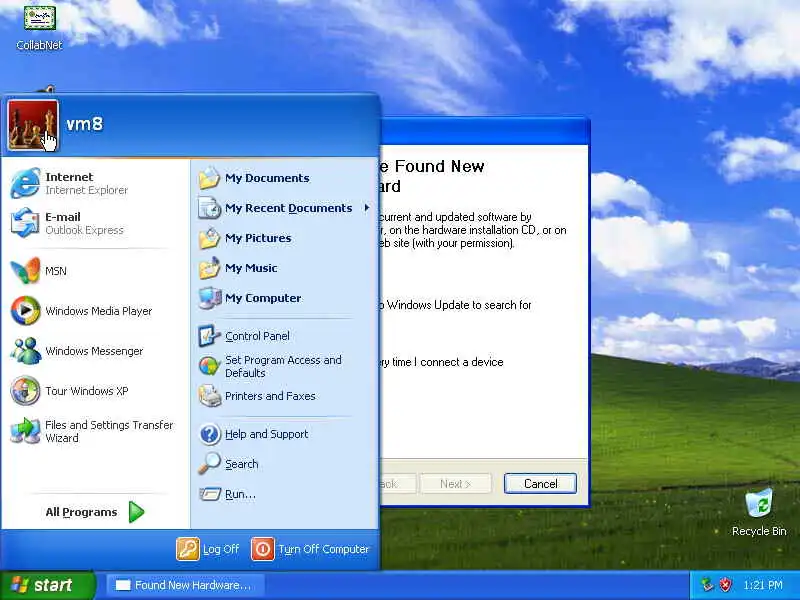Click the Search magnifier icon
Viewport: 800px width, 600px height.
click(x=209, y=464)
